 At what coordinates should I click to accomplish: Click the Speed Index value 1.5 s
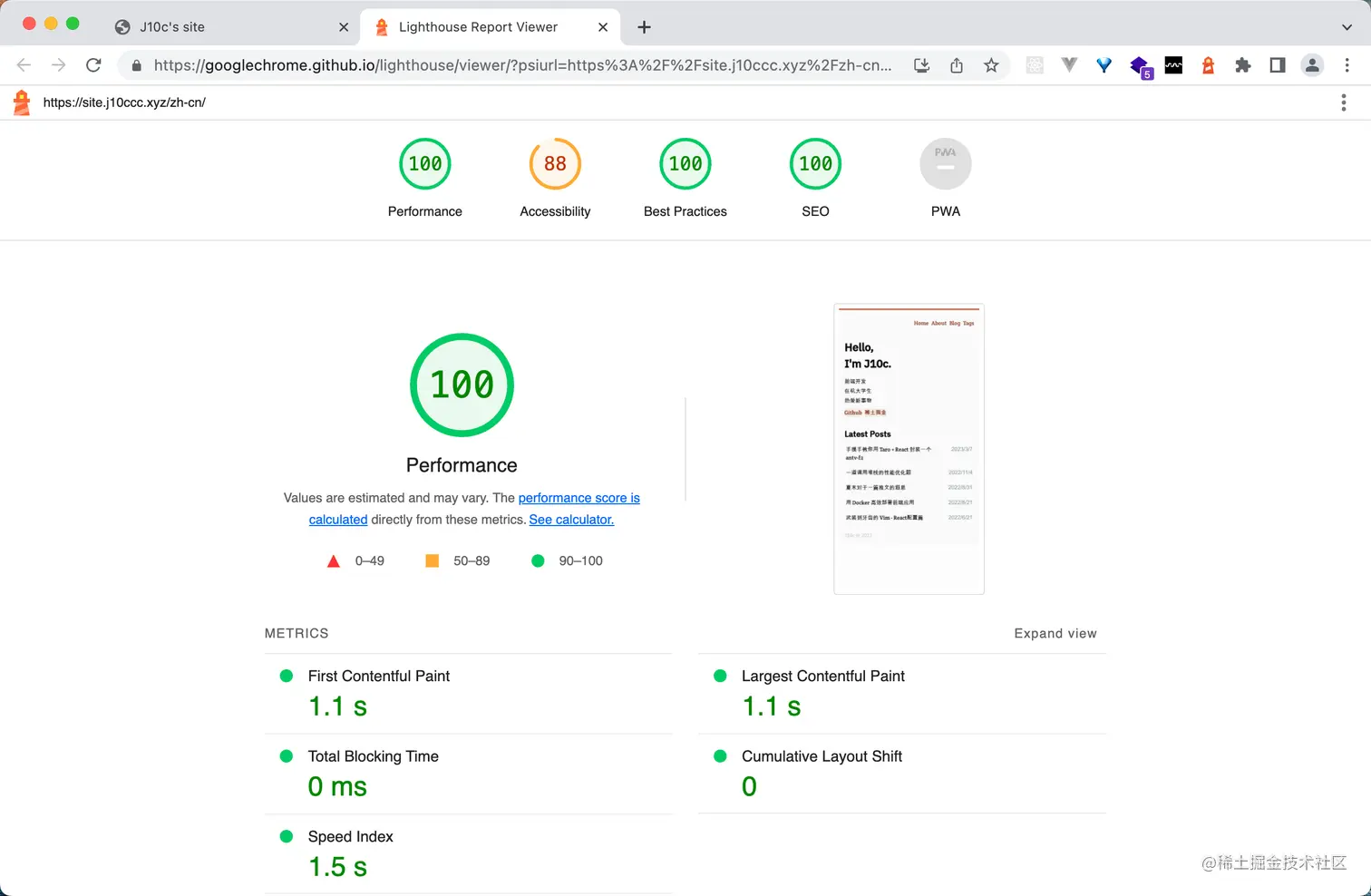pyautogui.click(x=337, y=867)
